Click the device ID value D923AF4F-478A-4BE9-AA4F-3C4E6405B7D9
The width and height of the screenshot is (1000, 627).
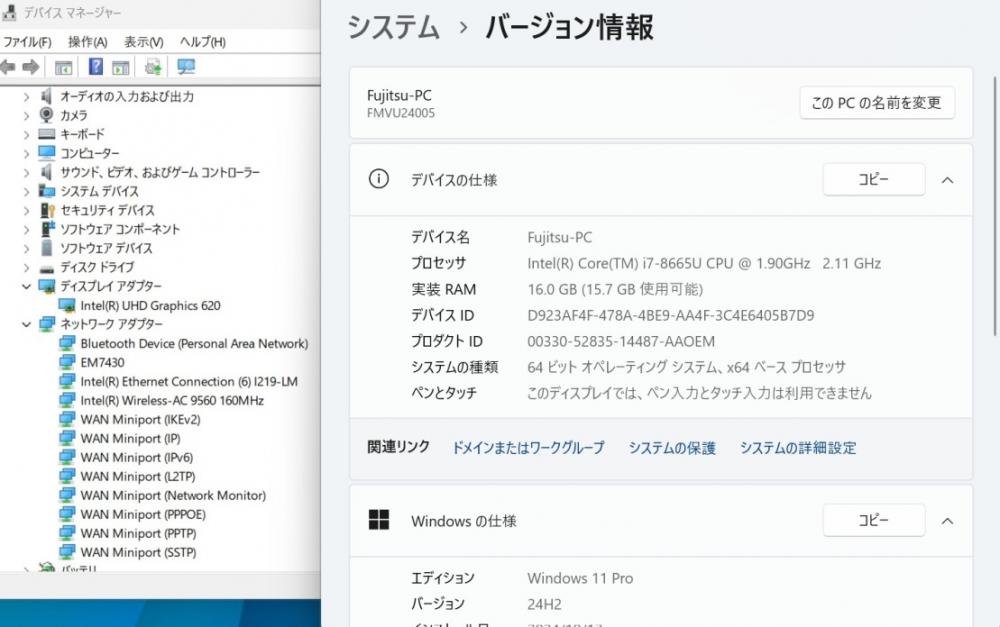670,315
